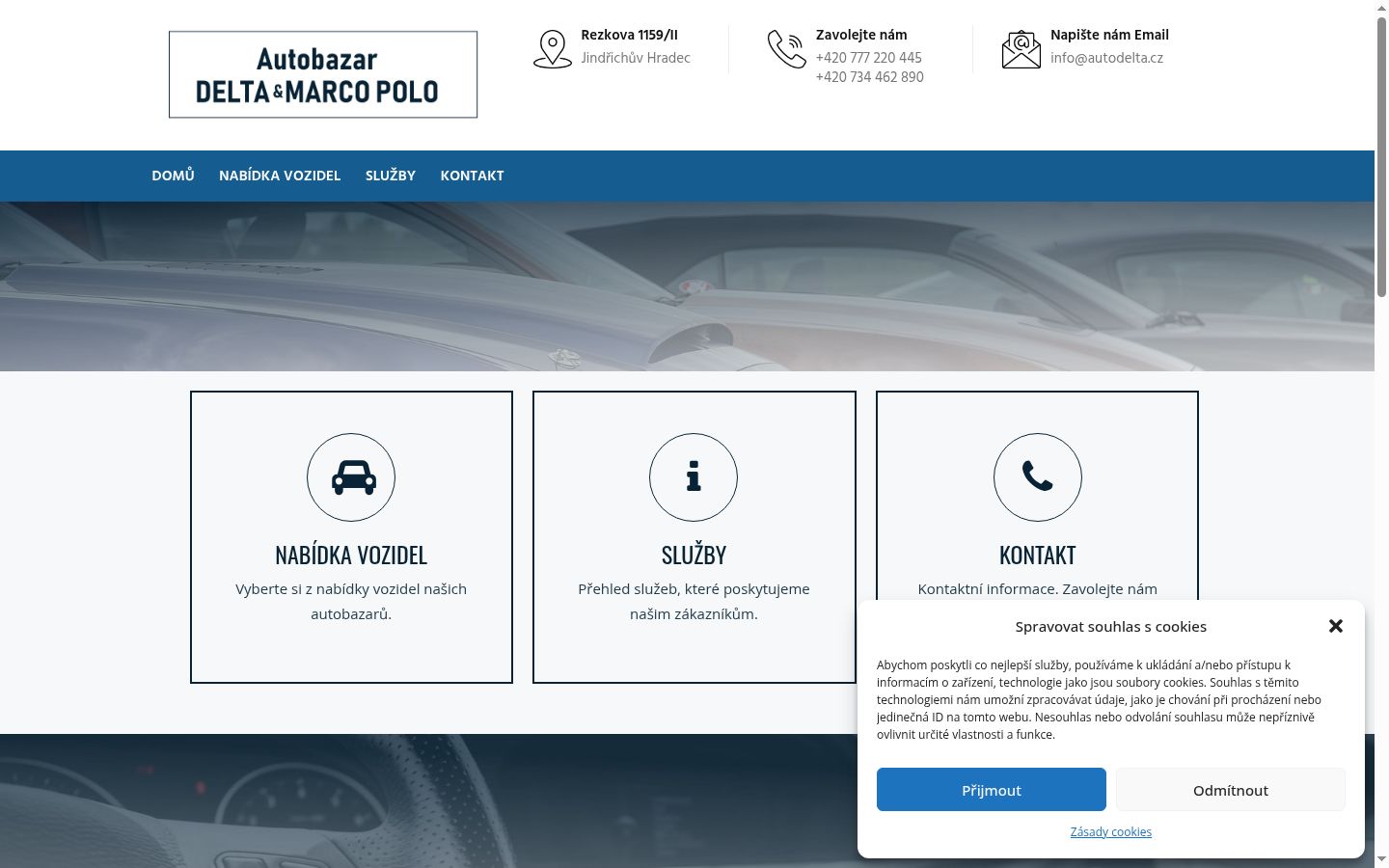Open the Zásady cookies link

click(1111, 831)
